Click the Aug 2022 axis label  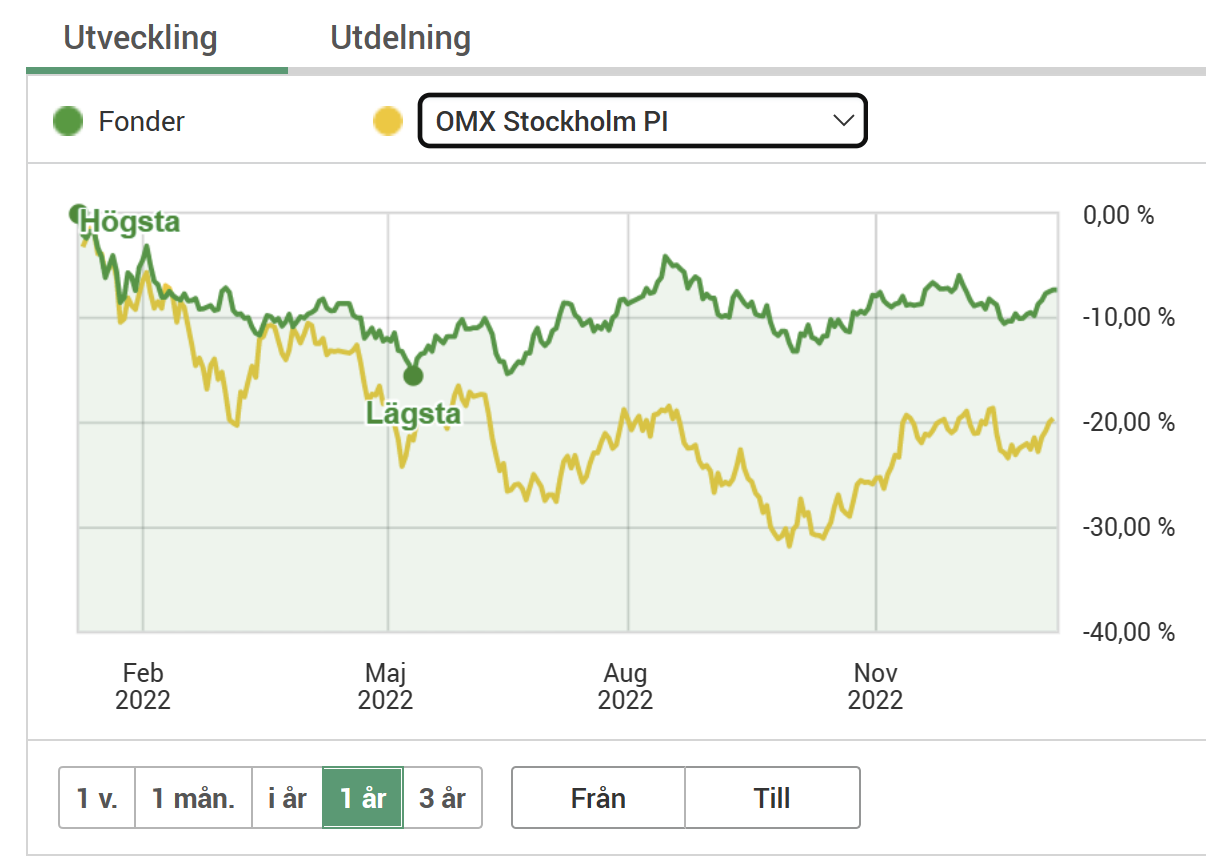626,685
